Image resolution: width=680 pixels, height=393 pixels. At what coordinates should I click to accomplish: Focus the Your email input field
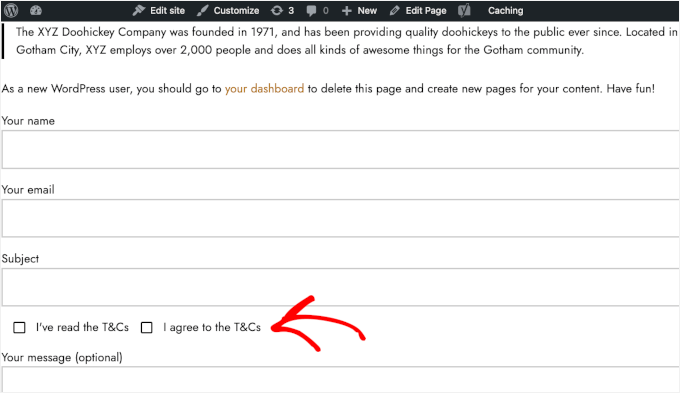click(340, 218)
